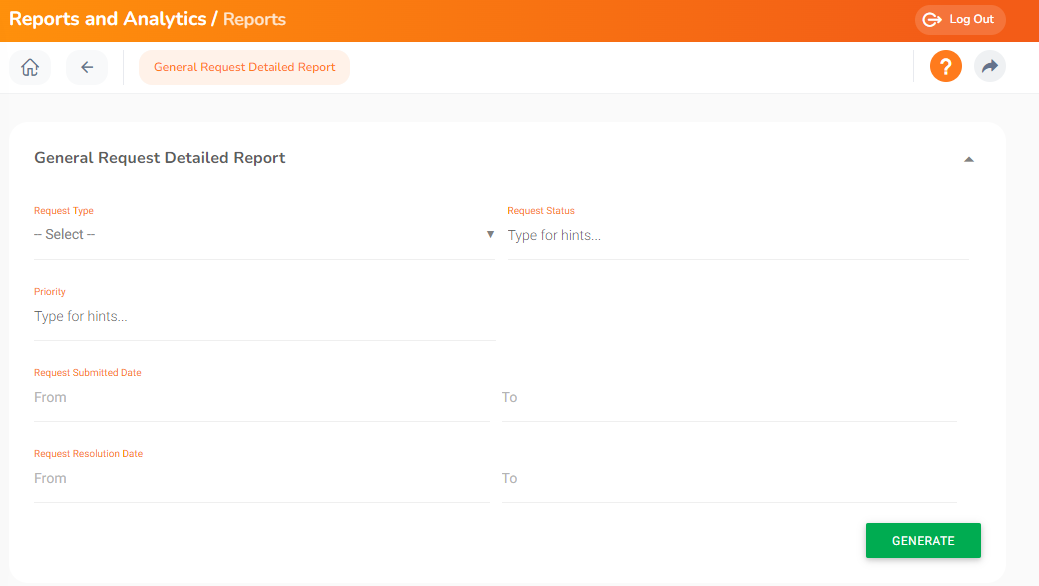
Task: Click the Request Resolution Date From field
Action: [260, 479]
